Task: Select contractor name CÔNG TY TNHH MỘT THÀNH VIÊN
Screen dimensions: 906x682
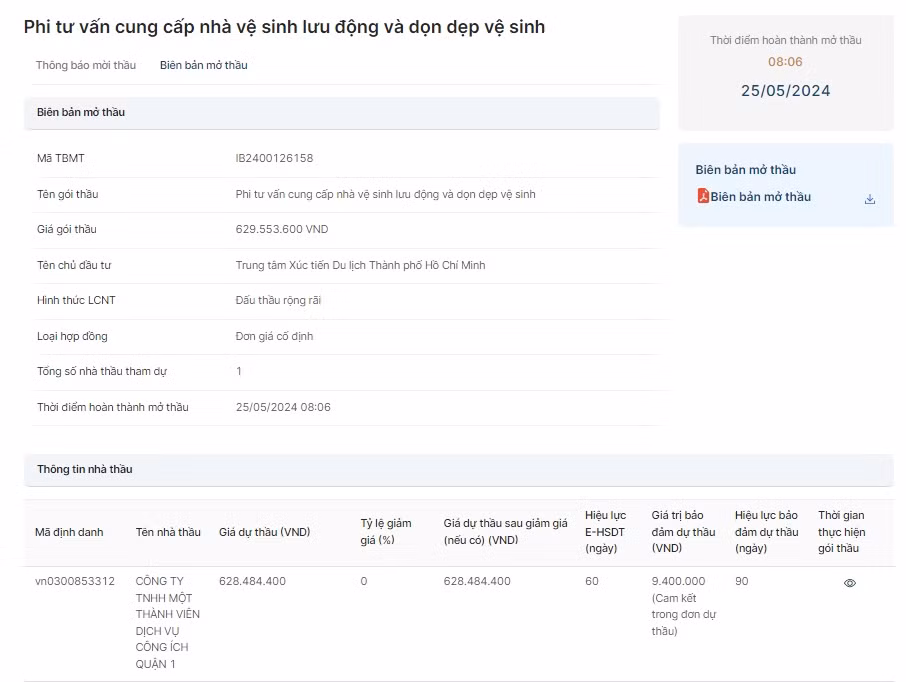Action: (169, 619)
